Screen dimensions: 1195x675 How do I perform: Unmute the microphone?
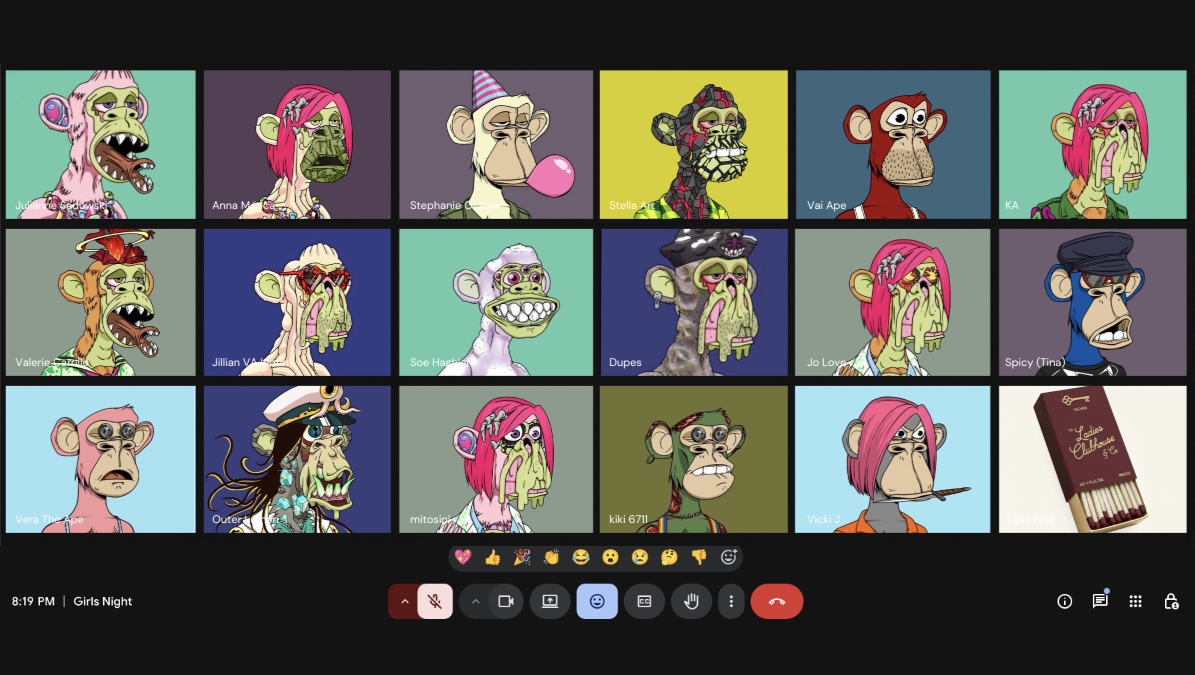pos(435,601)
